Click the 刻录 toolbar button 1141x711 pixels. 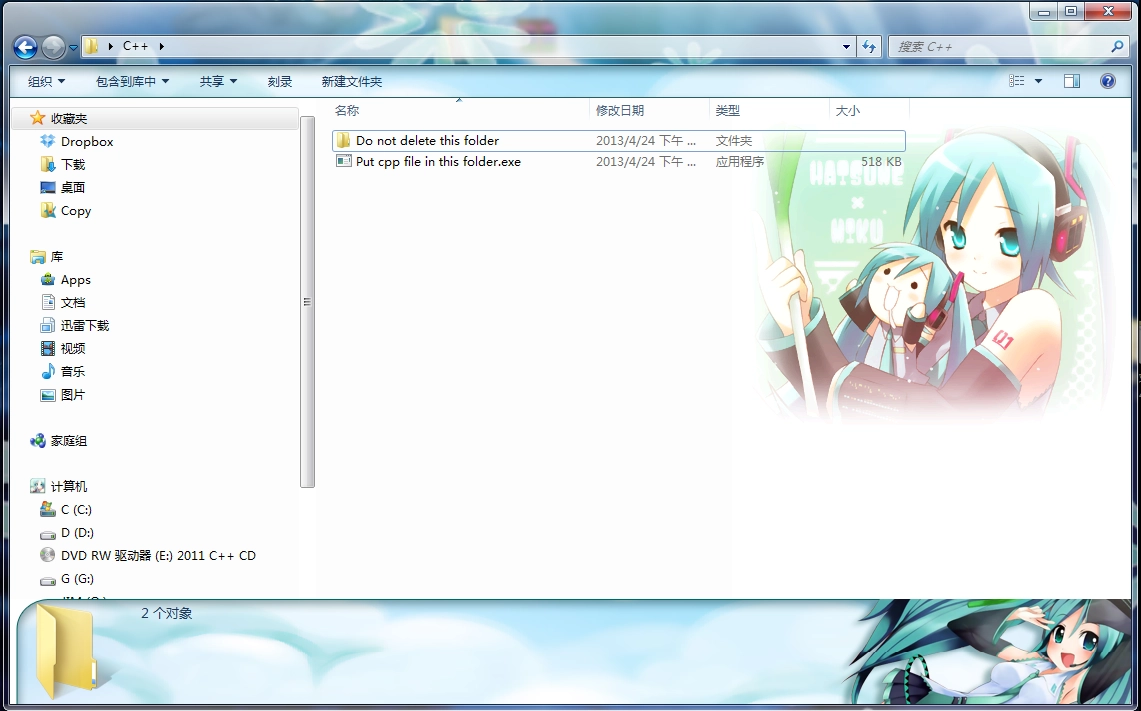[279, 82]
